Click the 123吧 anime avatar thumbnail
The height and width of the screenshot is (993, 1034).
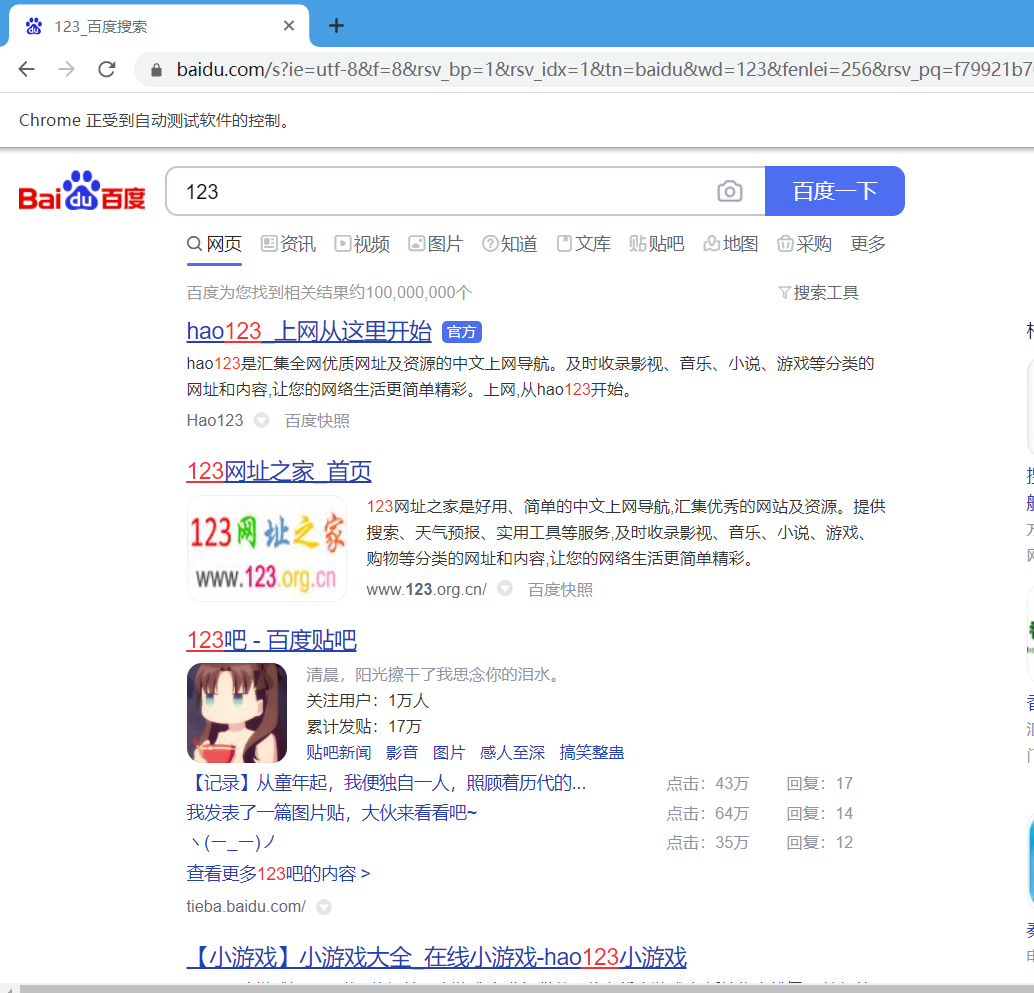[237, 713]
